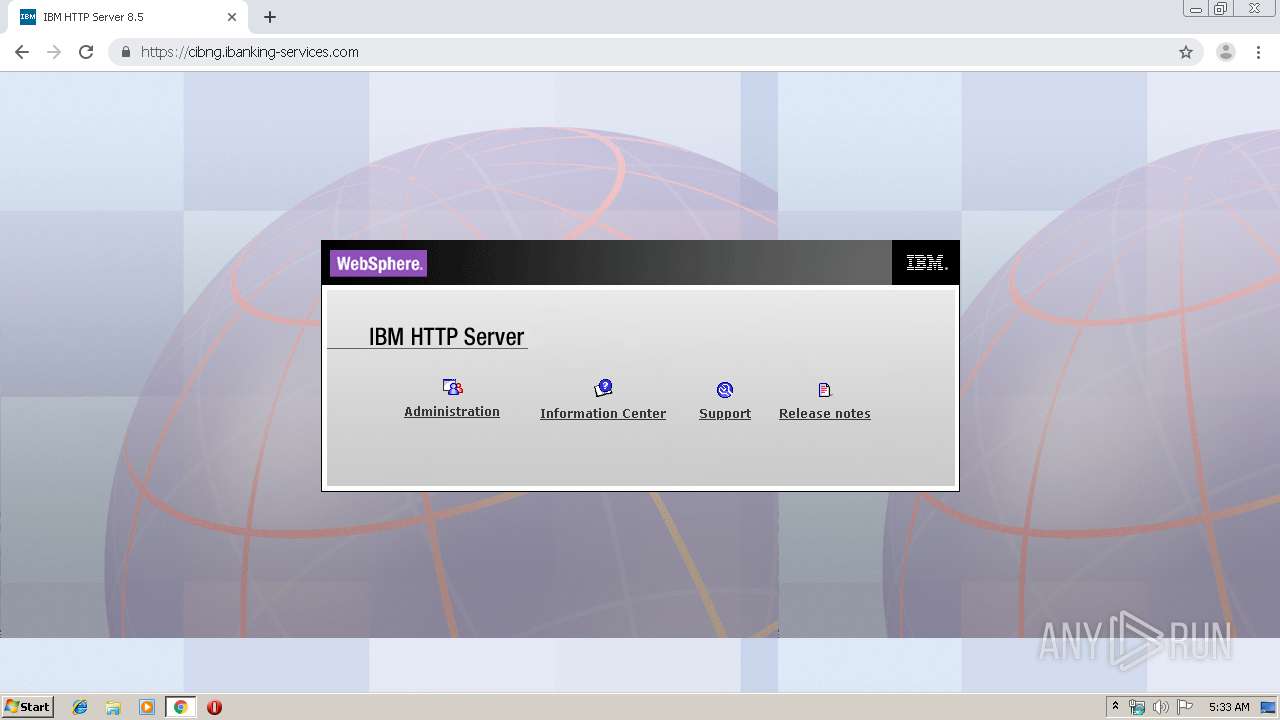The height and width of the screenshot is (720, 1280).
Task: Click the Chrome taskbar icon
Action: click(x=180, y=707)
